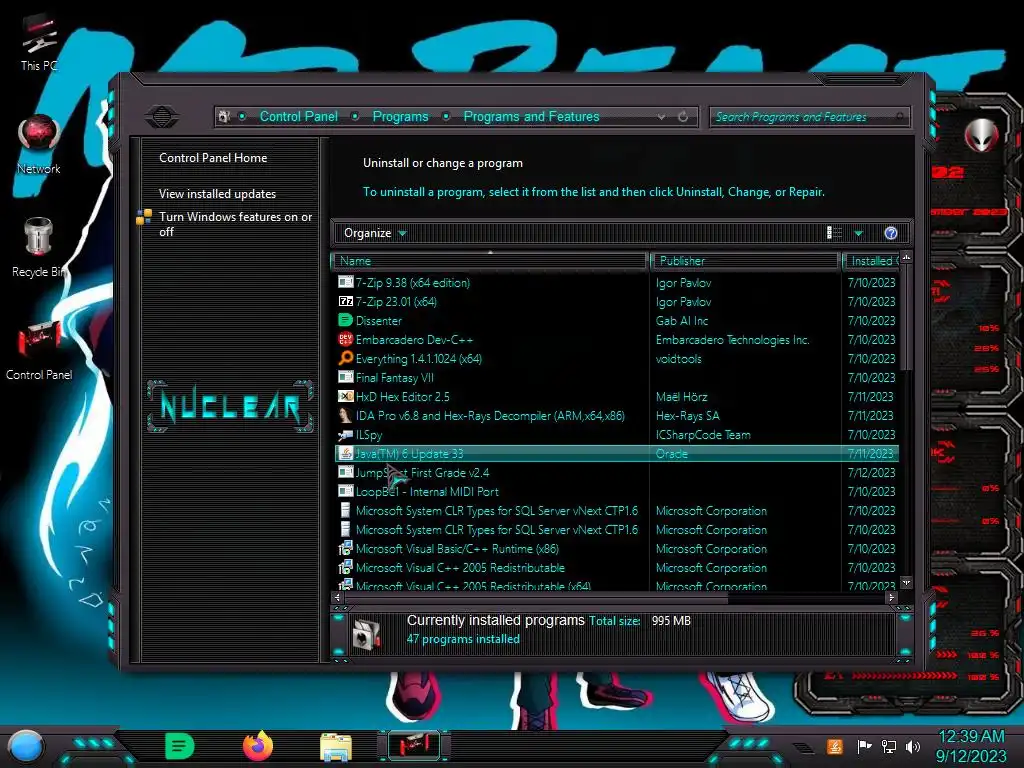
Task: Click the back navigation button in window
Action: (161, 117)
